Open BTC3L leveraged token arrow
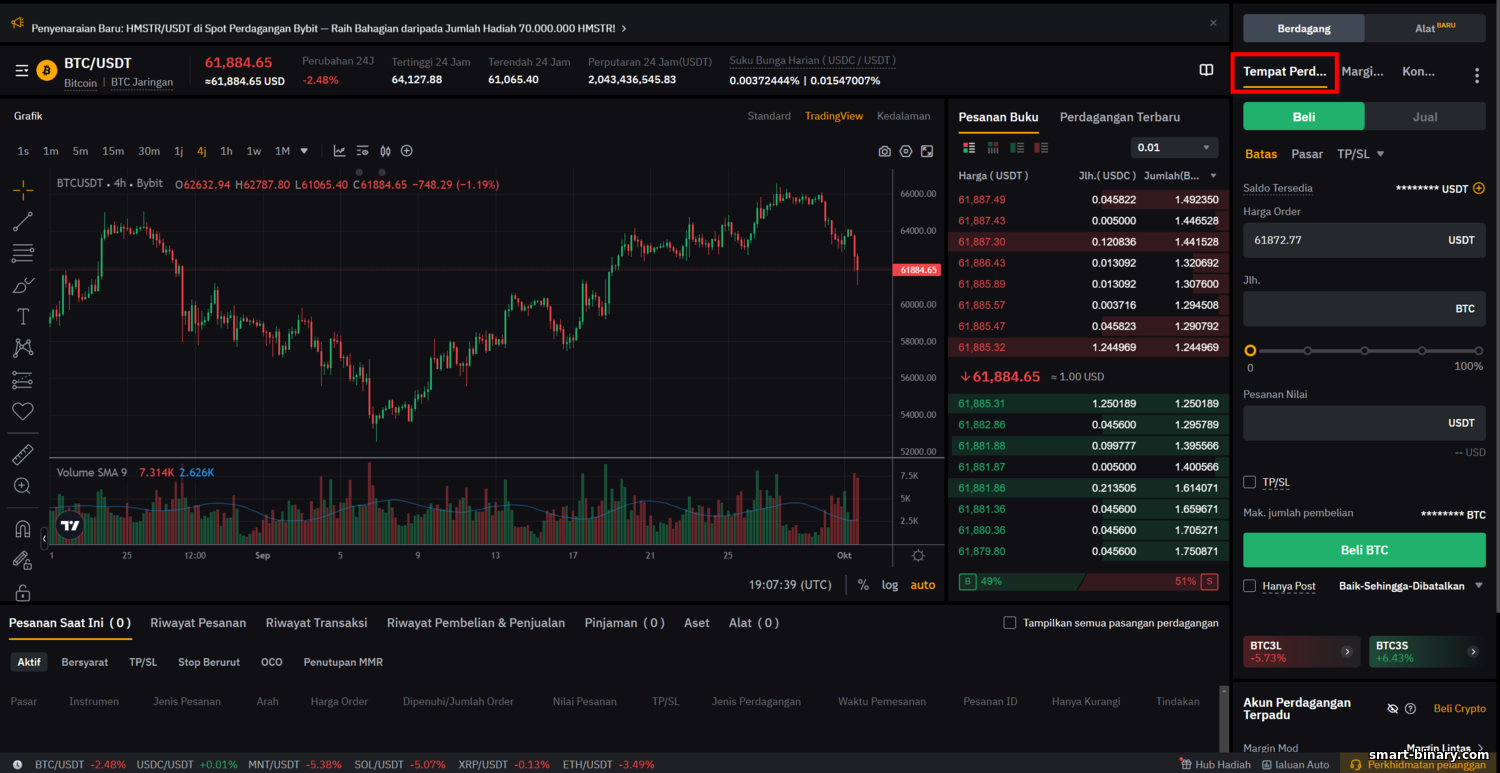 [1347, 652]
